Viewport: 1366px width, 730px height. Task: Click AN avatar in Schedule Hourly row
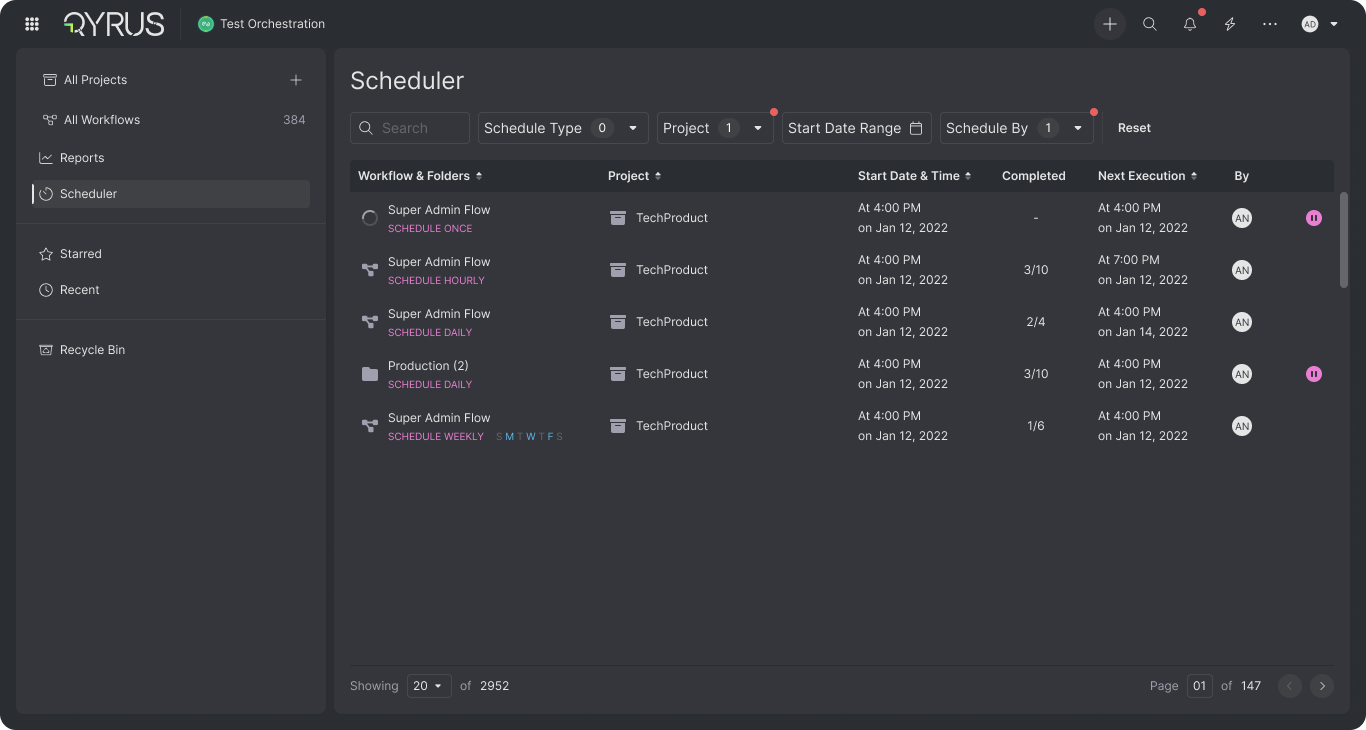tap(1242, 270)
